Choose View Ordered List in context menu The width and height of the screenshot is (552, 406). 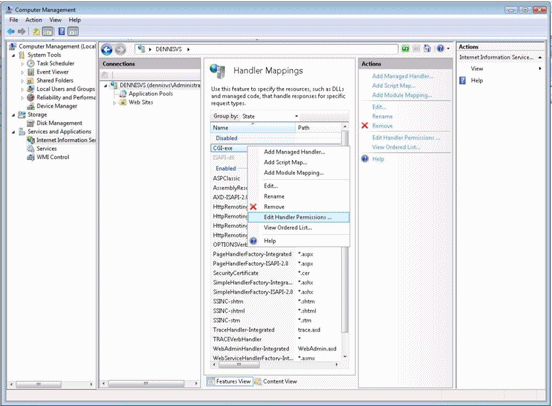(x=299, y=228)
